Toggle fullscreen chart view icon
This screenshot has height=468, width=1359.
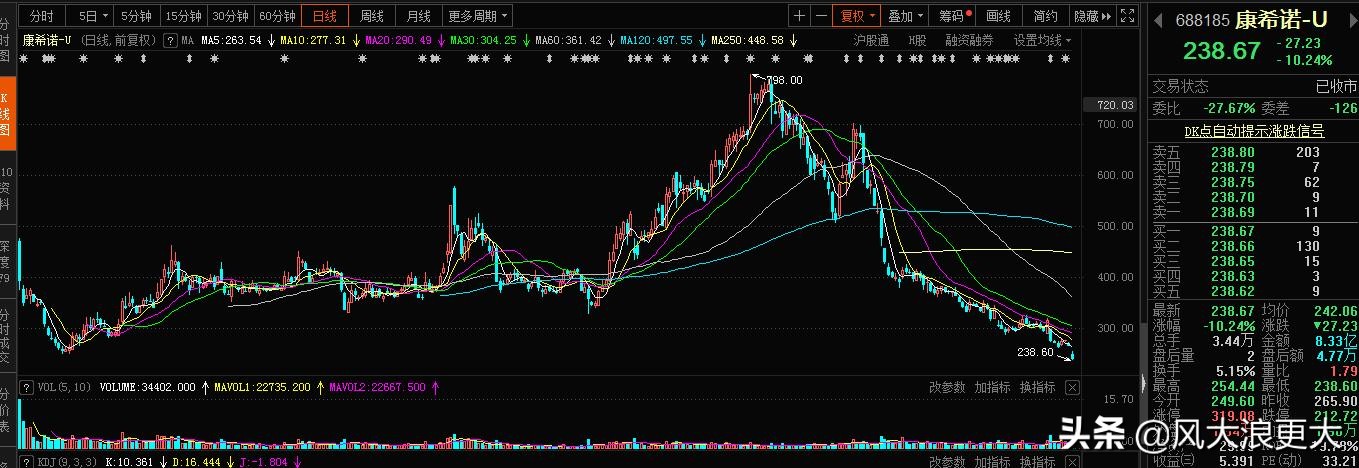(x=1127, y=16)
